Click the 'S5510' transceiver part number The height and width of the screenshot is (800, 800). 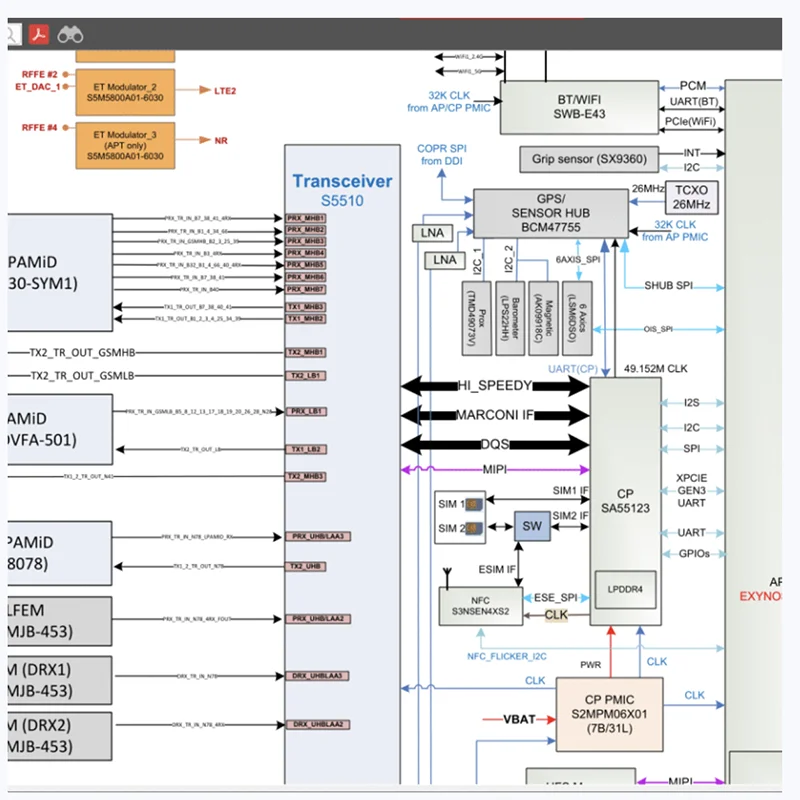coord(342,201)
